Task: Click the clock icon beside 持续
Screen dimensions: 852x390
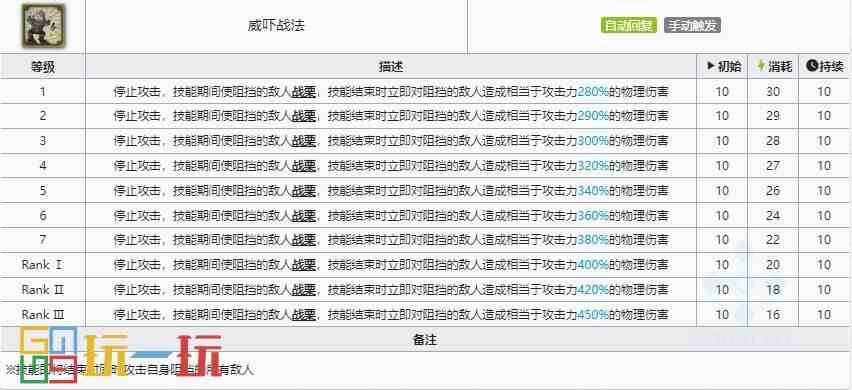Action: pos(812,66)
